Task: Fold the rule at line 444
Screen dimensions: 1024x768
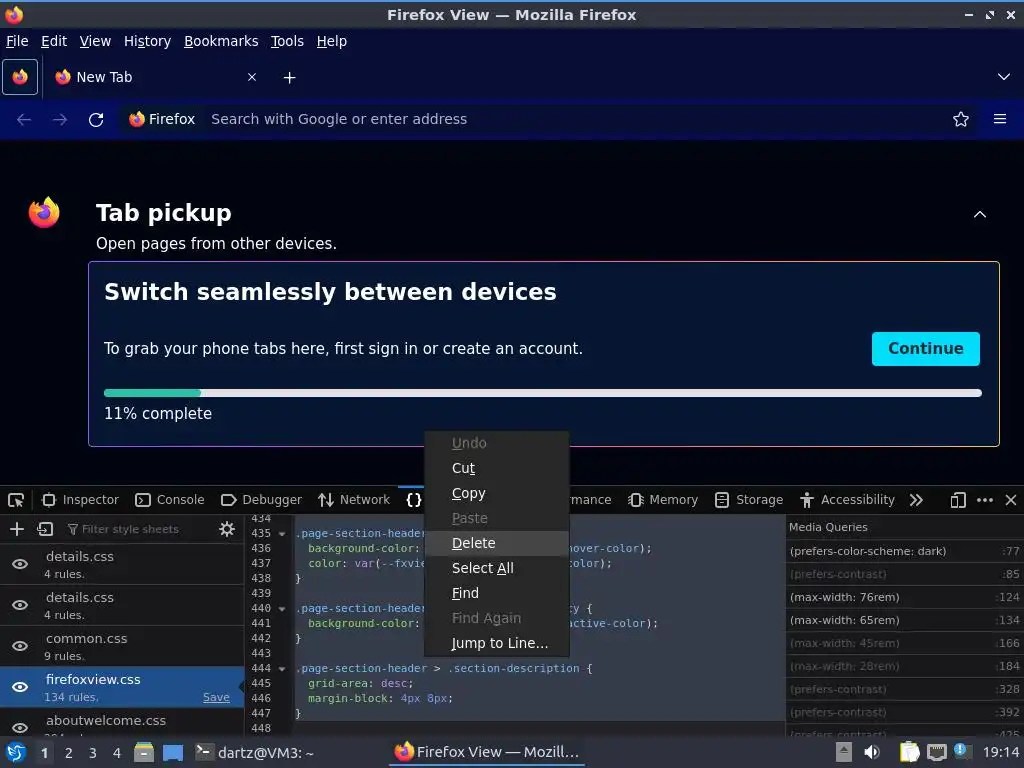Action: (x=282, y=669)
